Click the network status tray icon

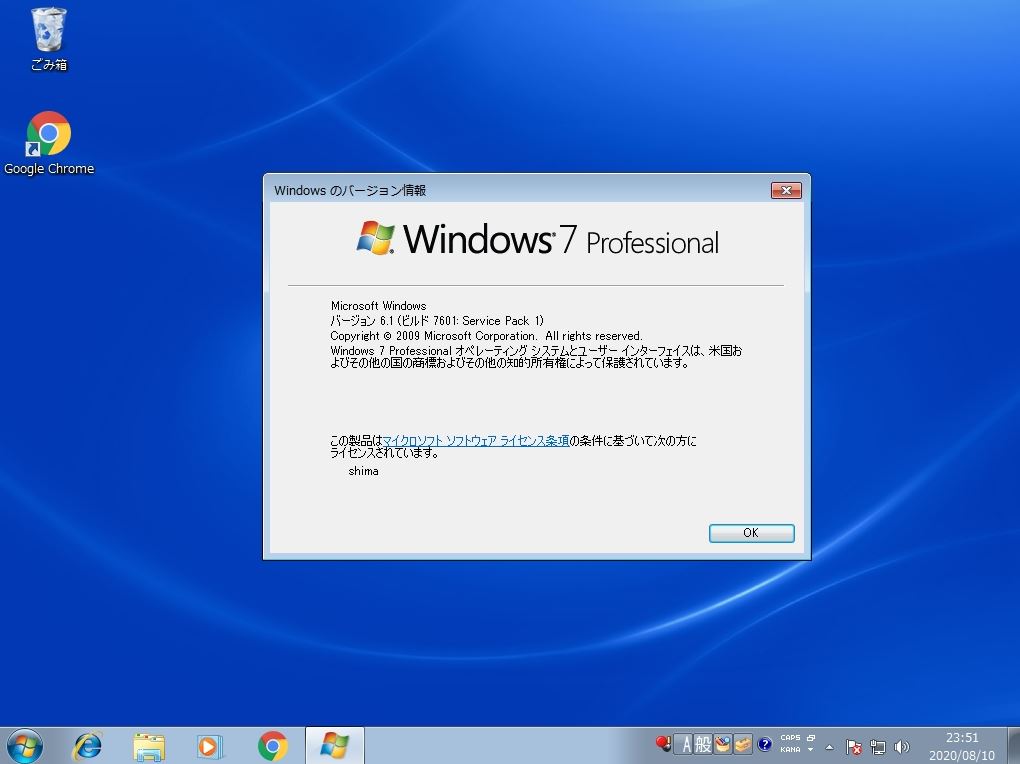[878, 747]
